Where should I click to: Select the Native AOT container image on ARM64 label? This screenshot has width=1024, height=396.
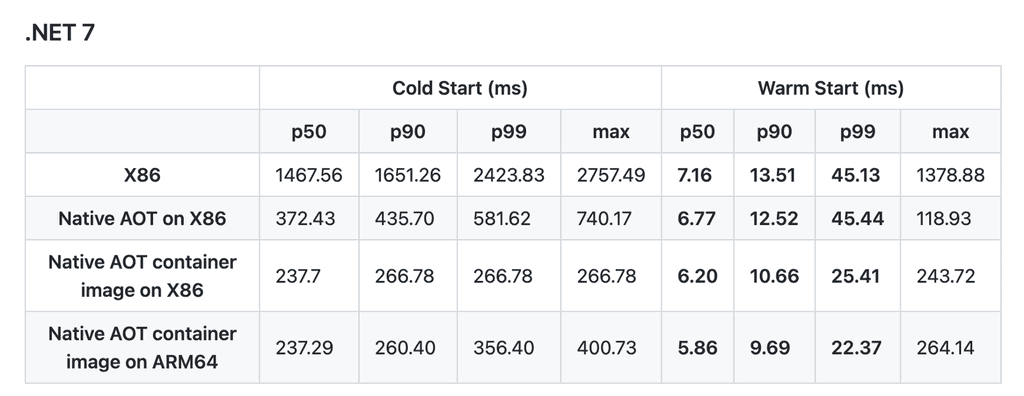click(142, 348)
